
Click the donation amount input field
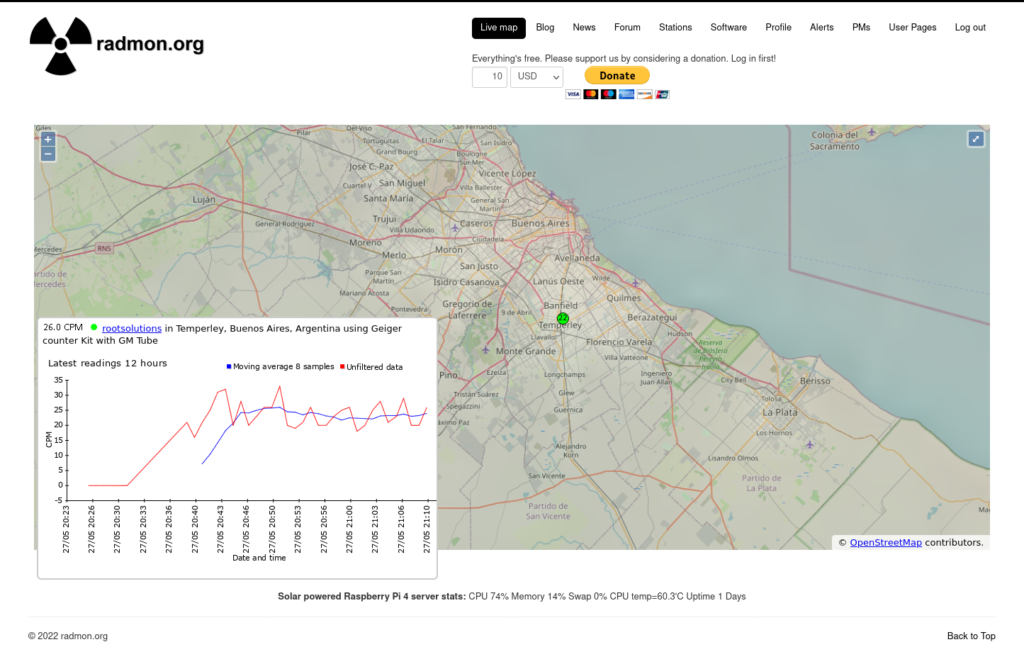point(489,77)
